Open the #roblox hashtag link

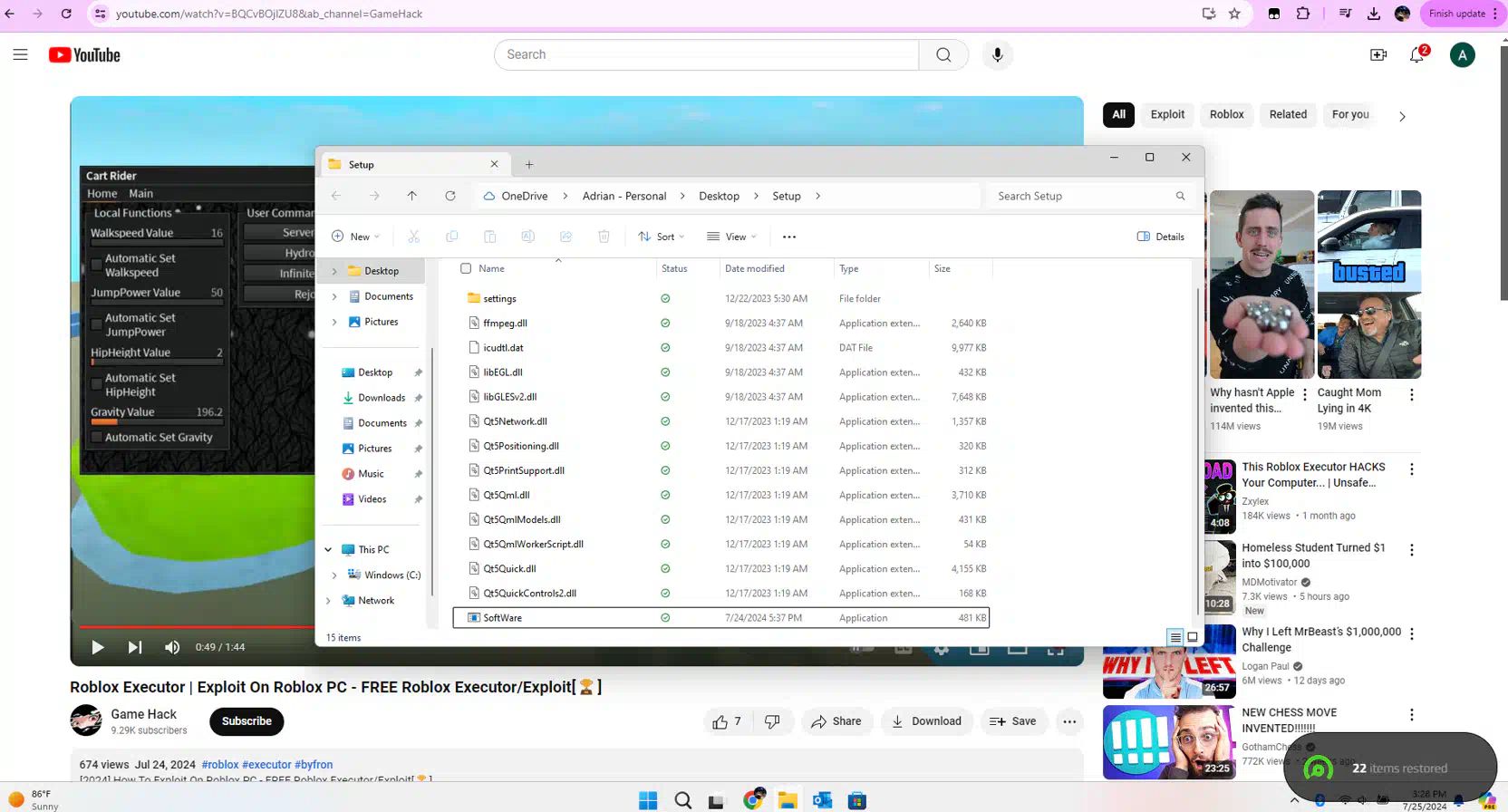click(x=220, y=765)
